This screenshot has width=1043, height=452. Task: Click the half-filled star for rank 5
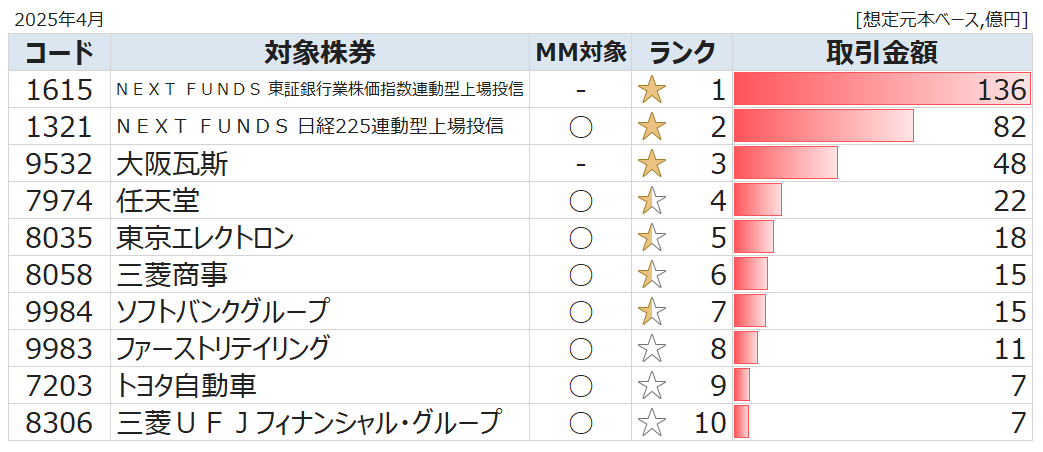click(x=652, y=238)
